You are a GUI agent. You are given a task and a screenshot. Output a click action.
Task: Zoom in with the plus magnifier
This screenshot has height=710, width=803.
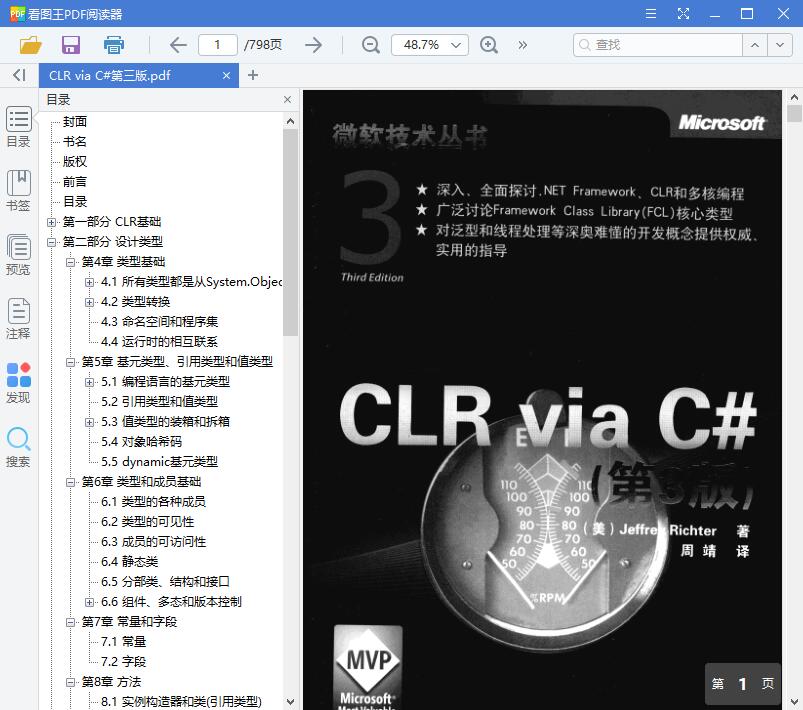489,45
